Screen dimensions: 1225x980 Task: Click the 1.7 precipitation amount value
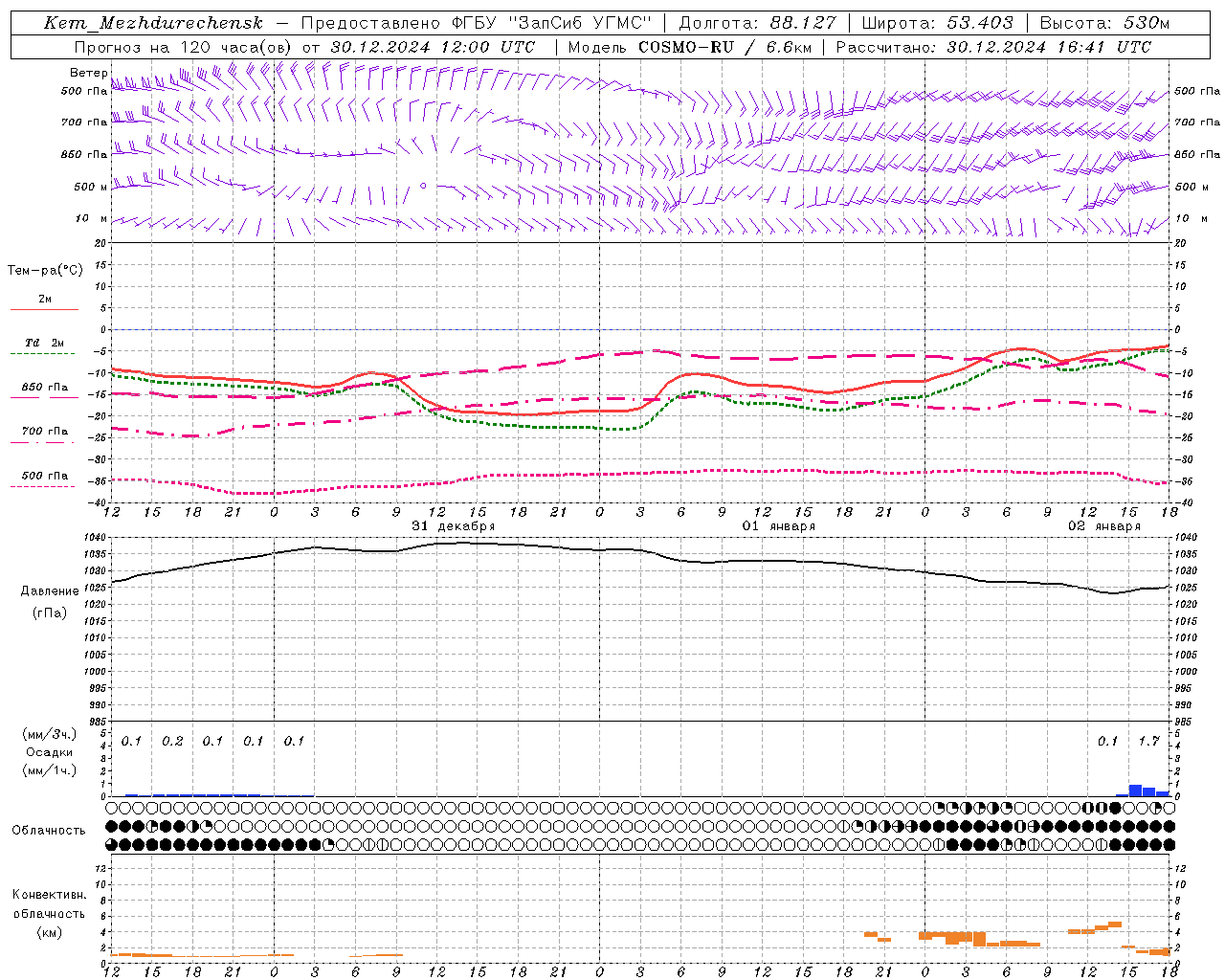coord(1148,741)
